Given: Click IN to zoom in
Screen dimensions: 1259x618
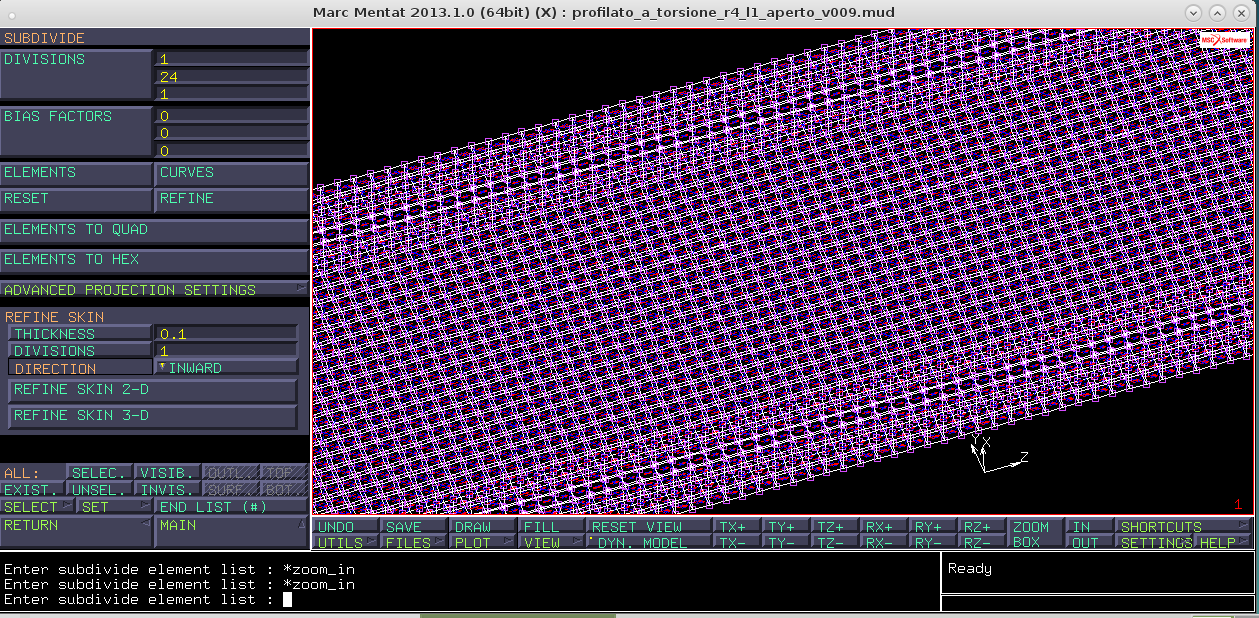Looking at the screenshot, I should [x=1091, y=526].
